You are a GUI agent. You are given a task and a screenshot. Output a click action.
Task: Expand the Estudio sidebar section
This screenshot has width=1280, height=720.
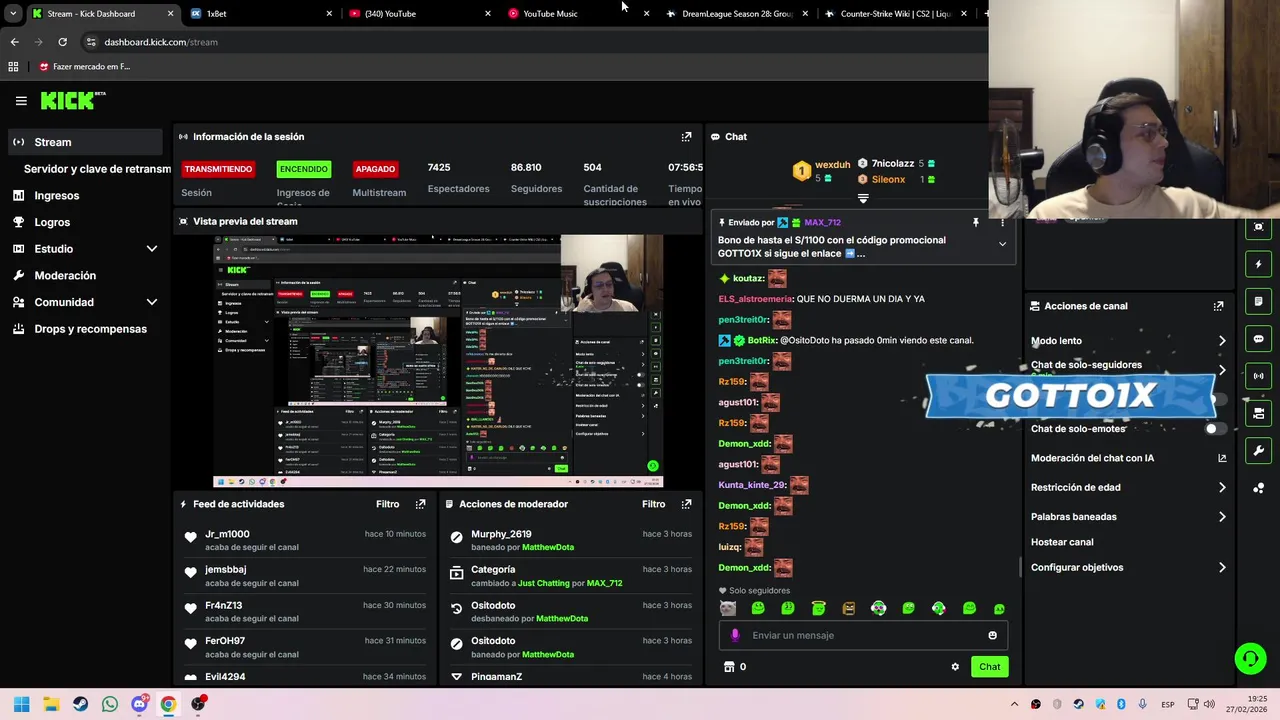(x=152, y=249)
